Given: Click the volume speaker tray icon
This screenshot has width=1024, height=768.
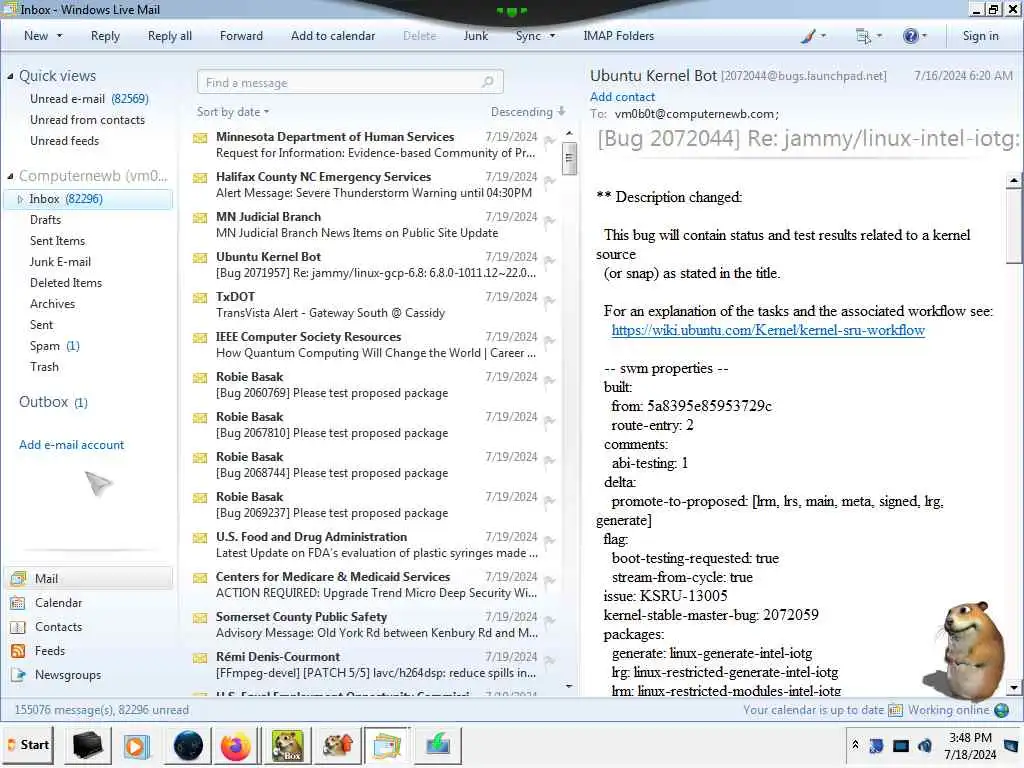Looking at the screenshot, I should tap(924, 745).
